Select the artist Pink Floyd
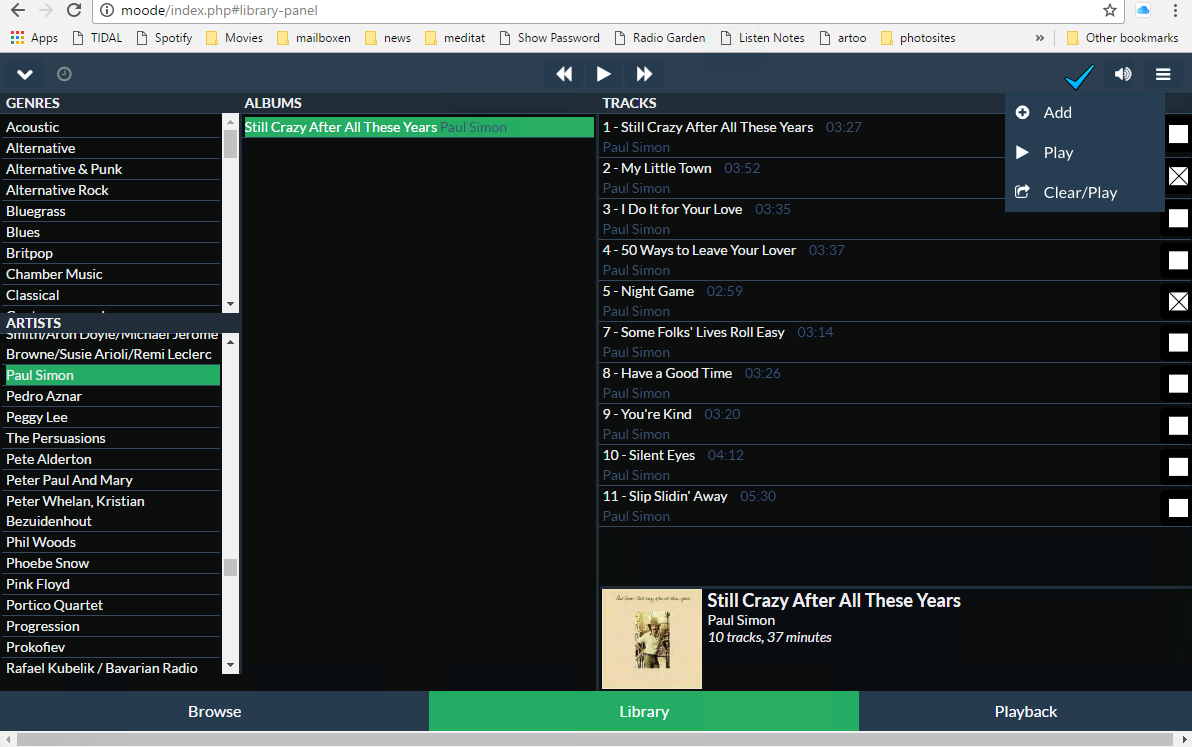 pyautogui.click(x=113, y=584)
